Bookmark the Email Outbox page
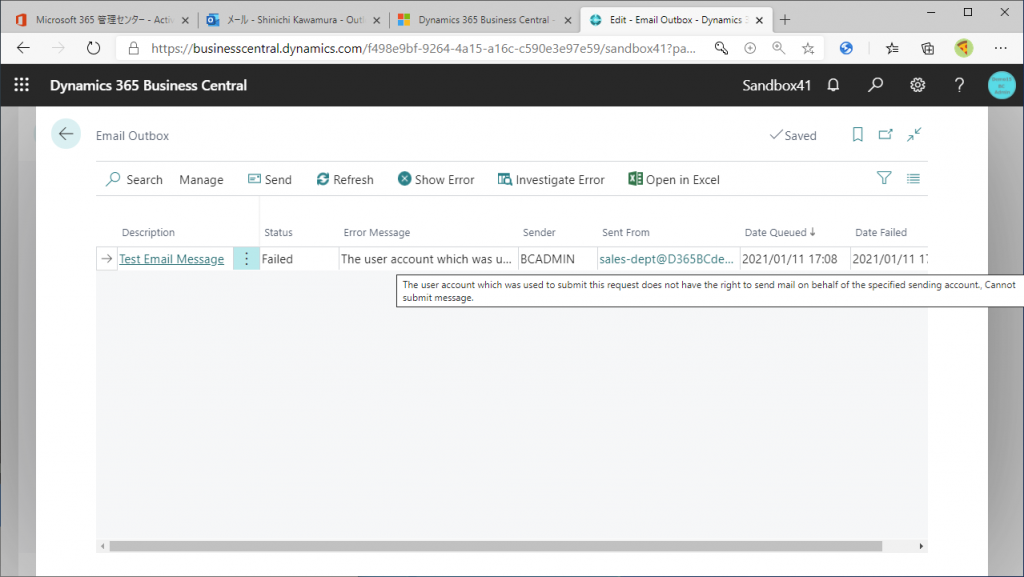The image size is (1024, 577). pyautogui.click(x=857, y=134)
